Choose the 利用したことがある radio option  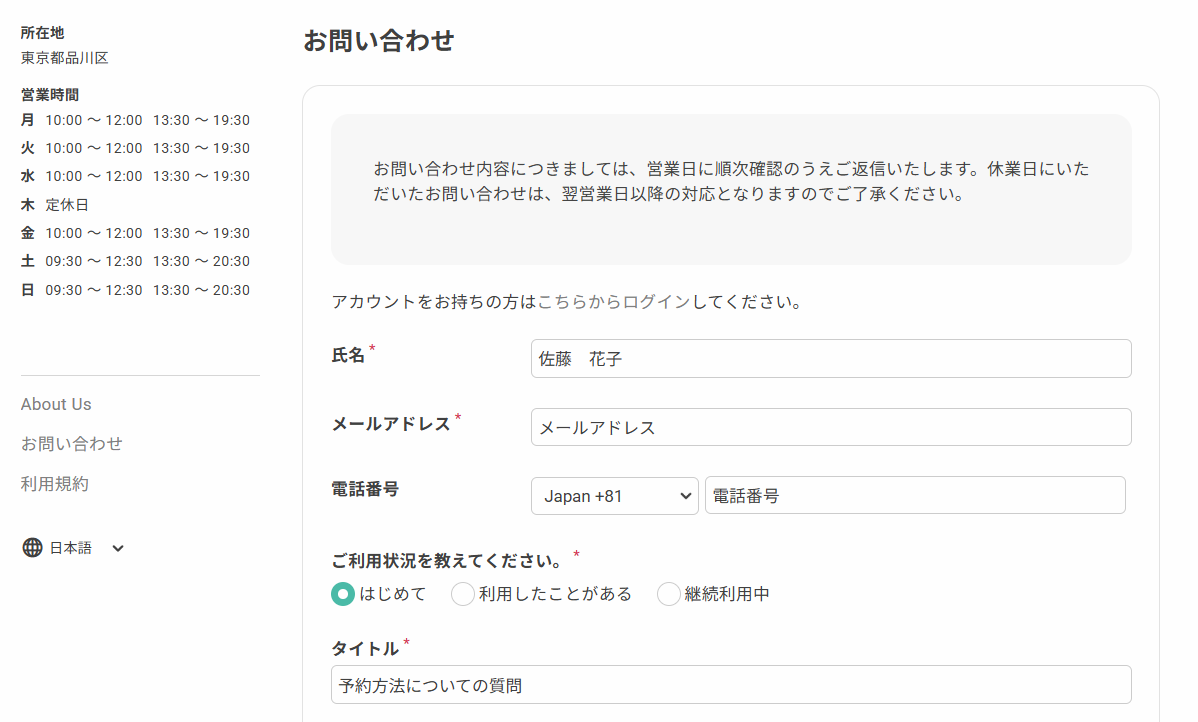click(x=463, y=594)
